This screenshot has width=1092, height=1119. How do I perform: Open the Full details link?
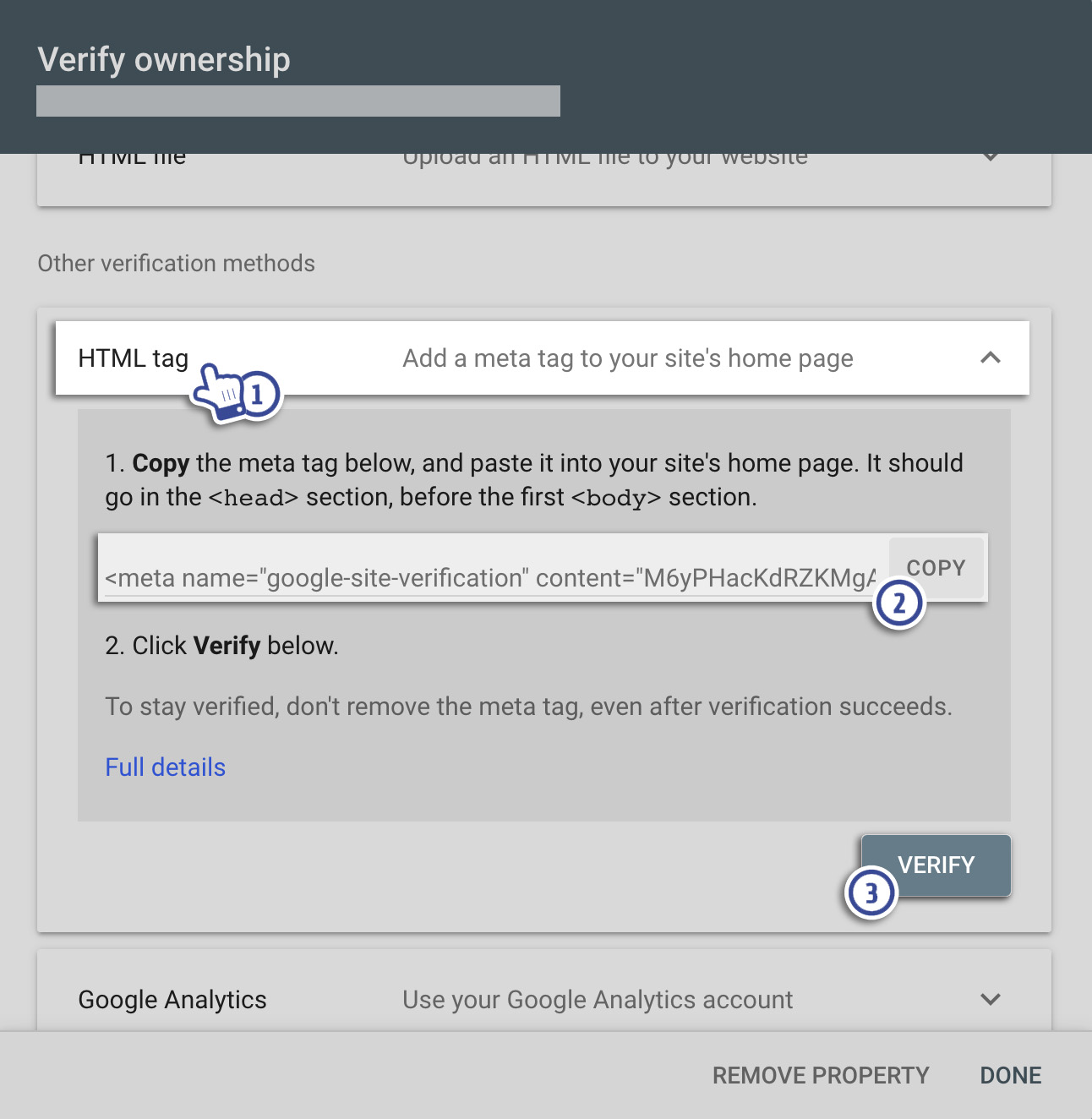tap(165, 767)
